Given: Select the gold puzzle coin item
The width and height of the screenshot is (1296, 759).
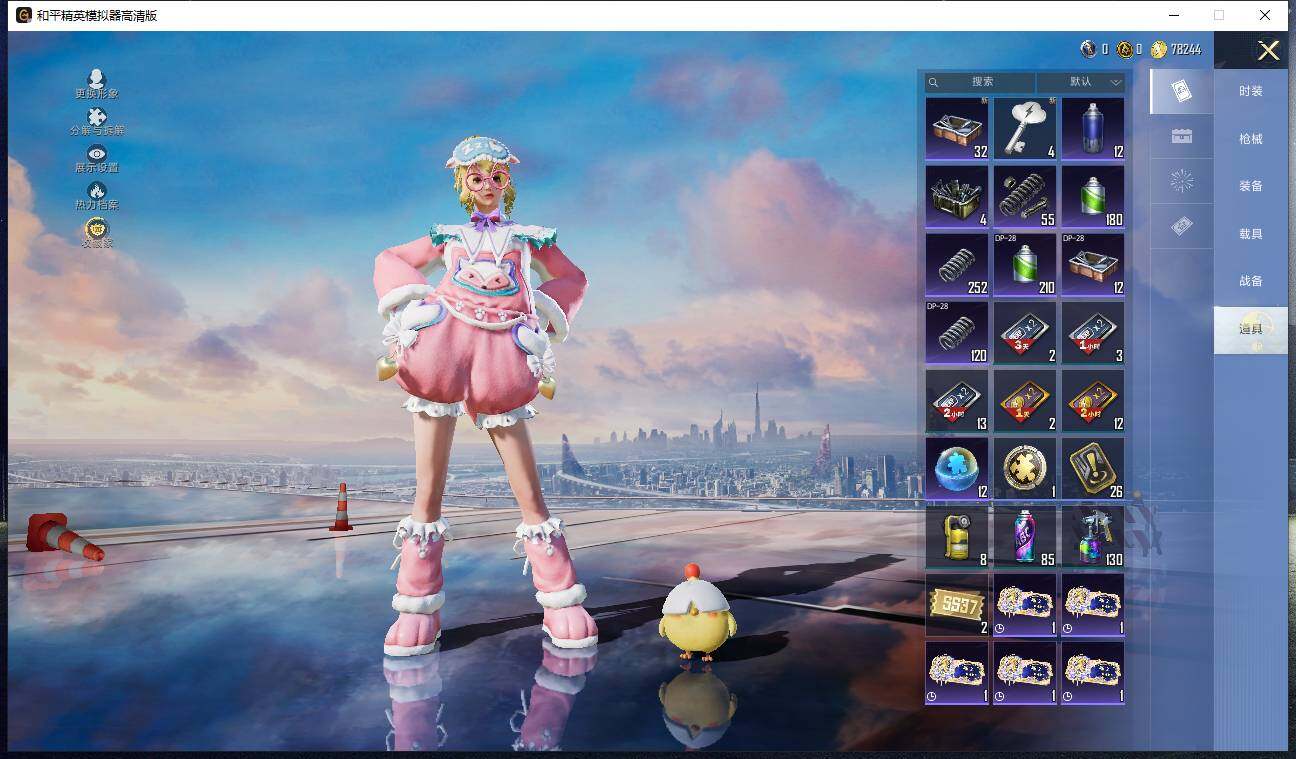Looking at the screenshot, I should pos(1025,469).
